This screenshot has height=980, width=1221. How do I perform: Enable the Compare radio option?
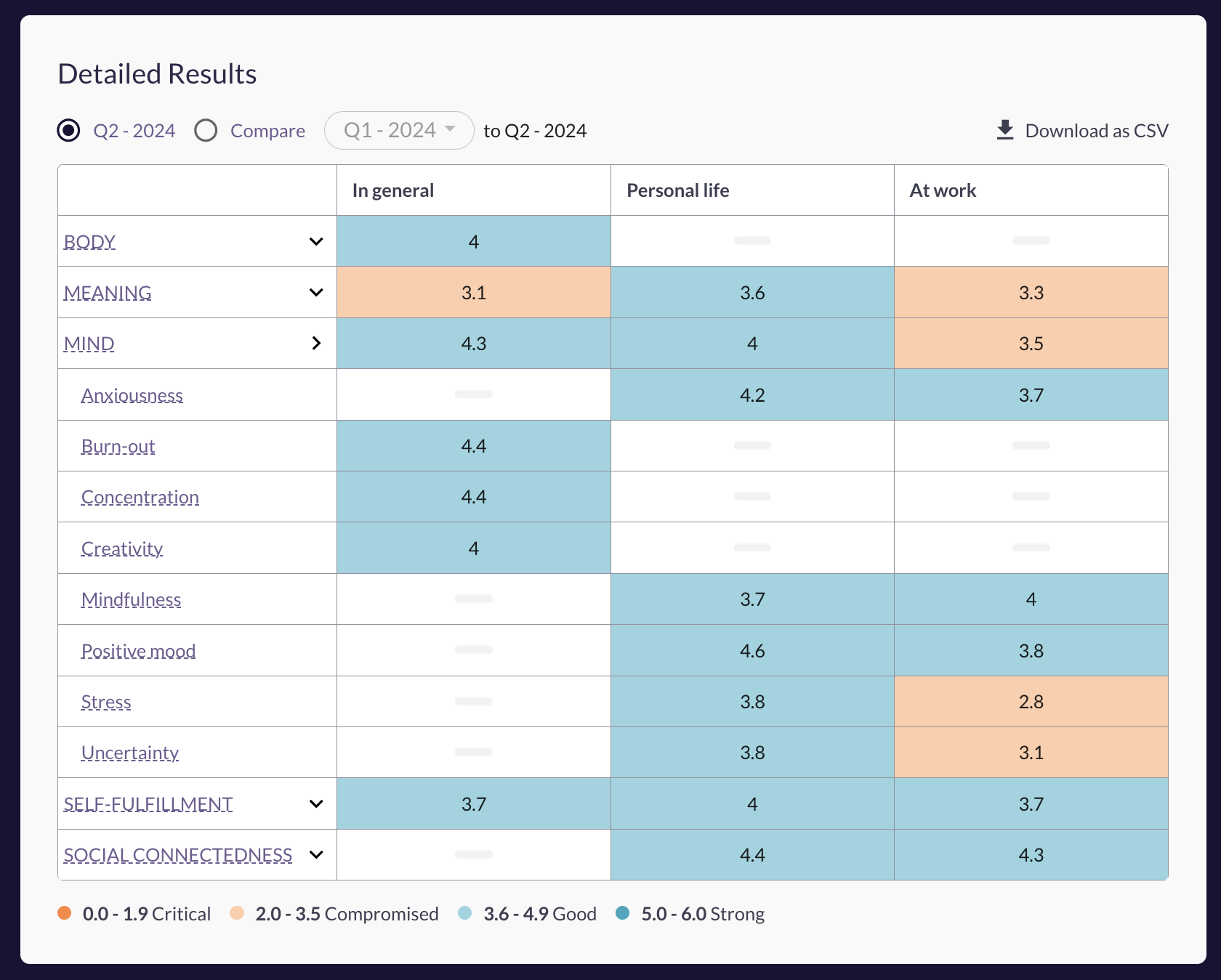[x=206, y=131]
